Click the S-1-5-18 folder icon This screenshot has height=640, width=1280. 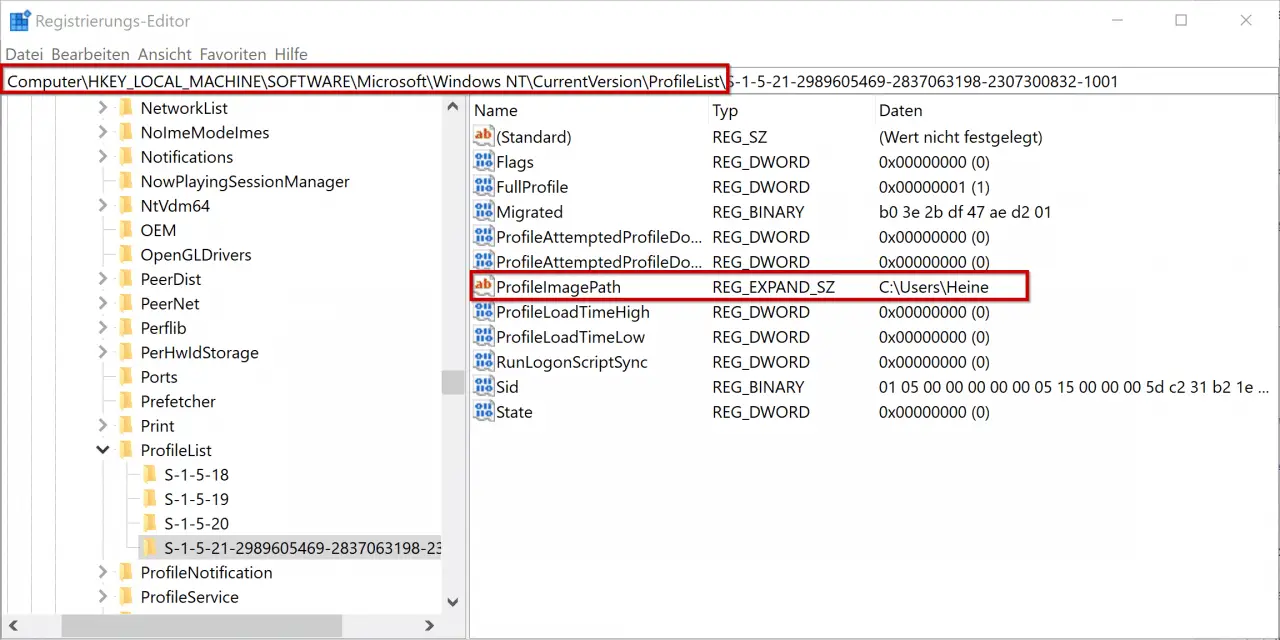150,475
